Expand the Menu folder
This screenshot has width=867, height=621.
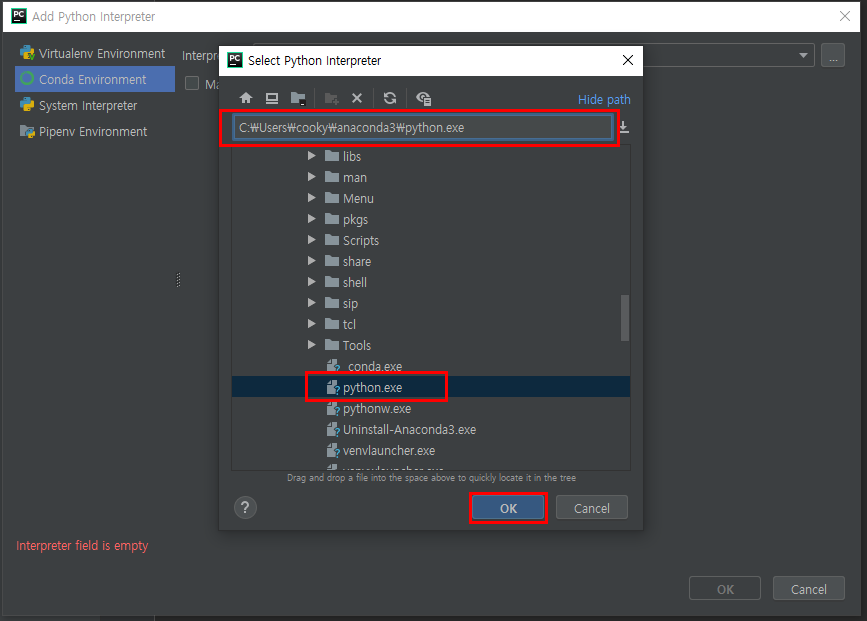click(311, 198)
